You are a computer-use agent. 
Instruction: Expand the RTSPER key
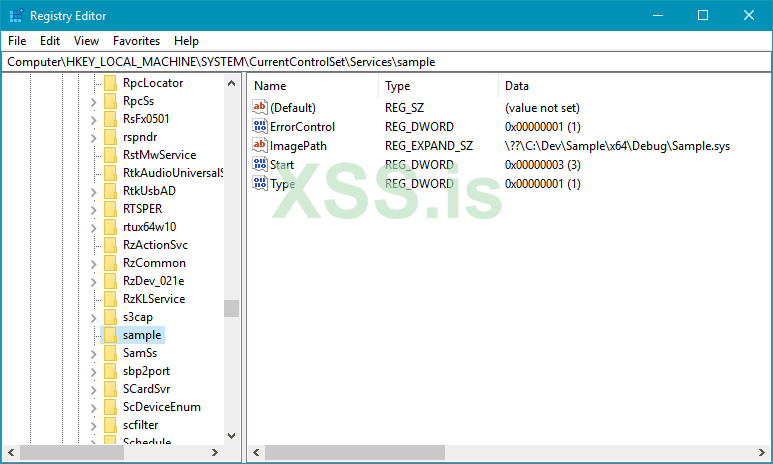[x=94, y=210]
